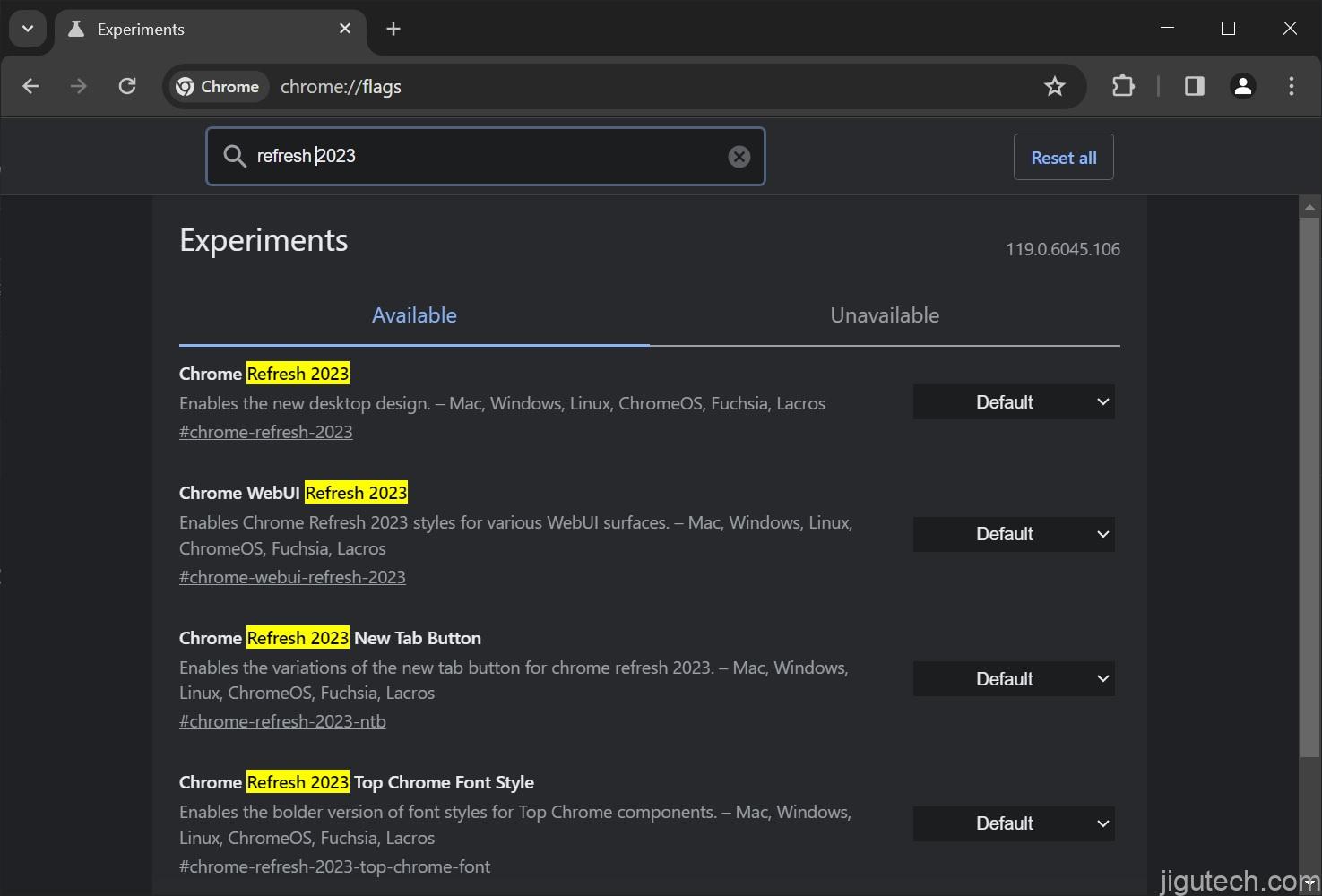Clear the flags search text
The image size is (1322, 896).
739,157
